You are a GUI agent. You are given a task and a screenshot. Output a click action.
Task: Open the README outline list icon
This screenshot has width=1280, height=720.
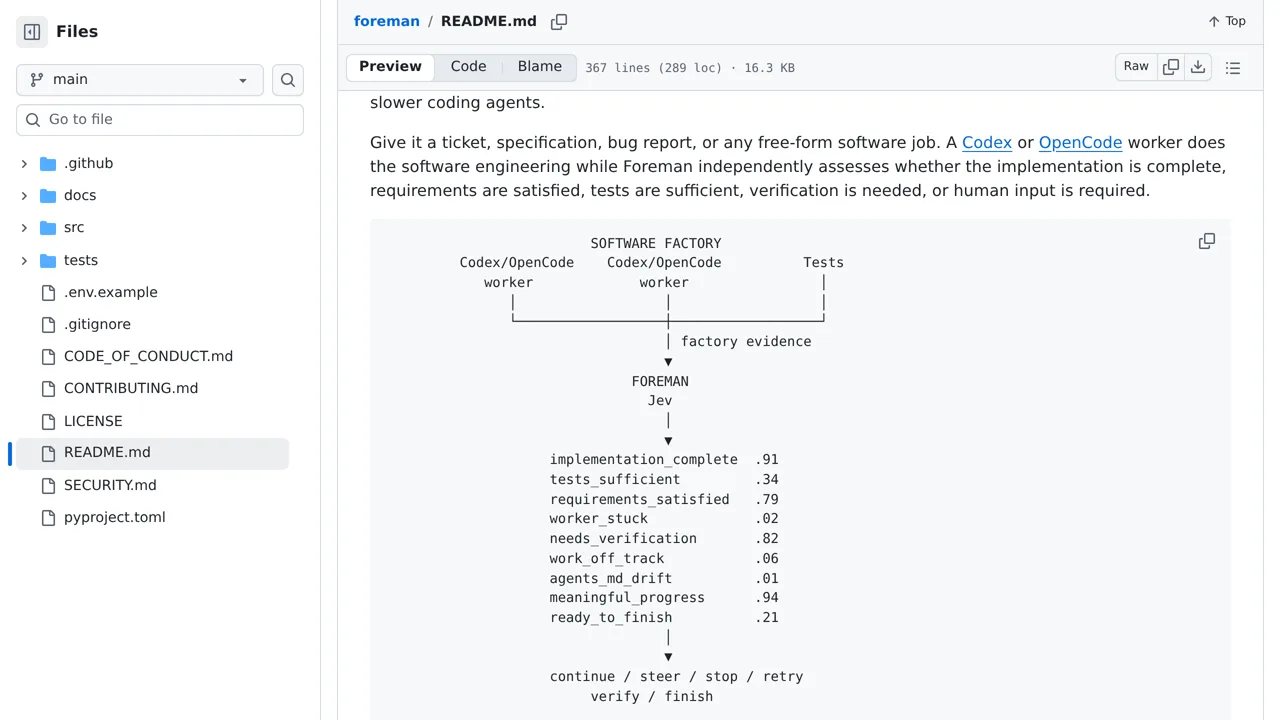pyautogui.click(x=1233, y=67)
